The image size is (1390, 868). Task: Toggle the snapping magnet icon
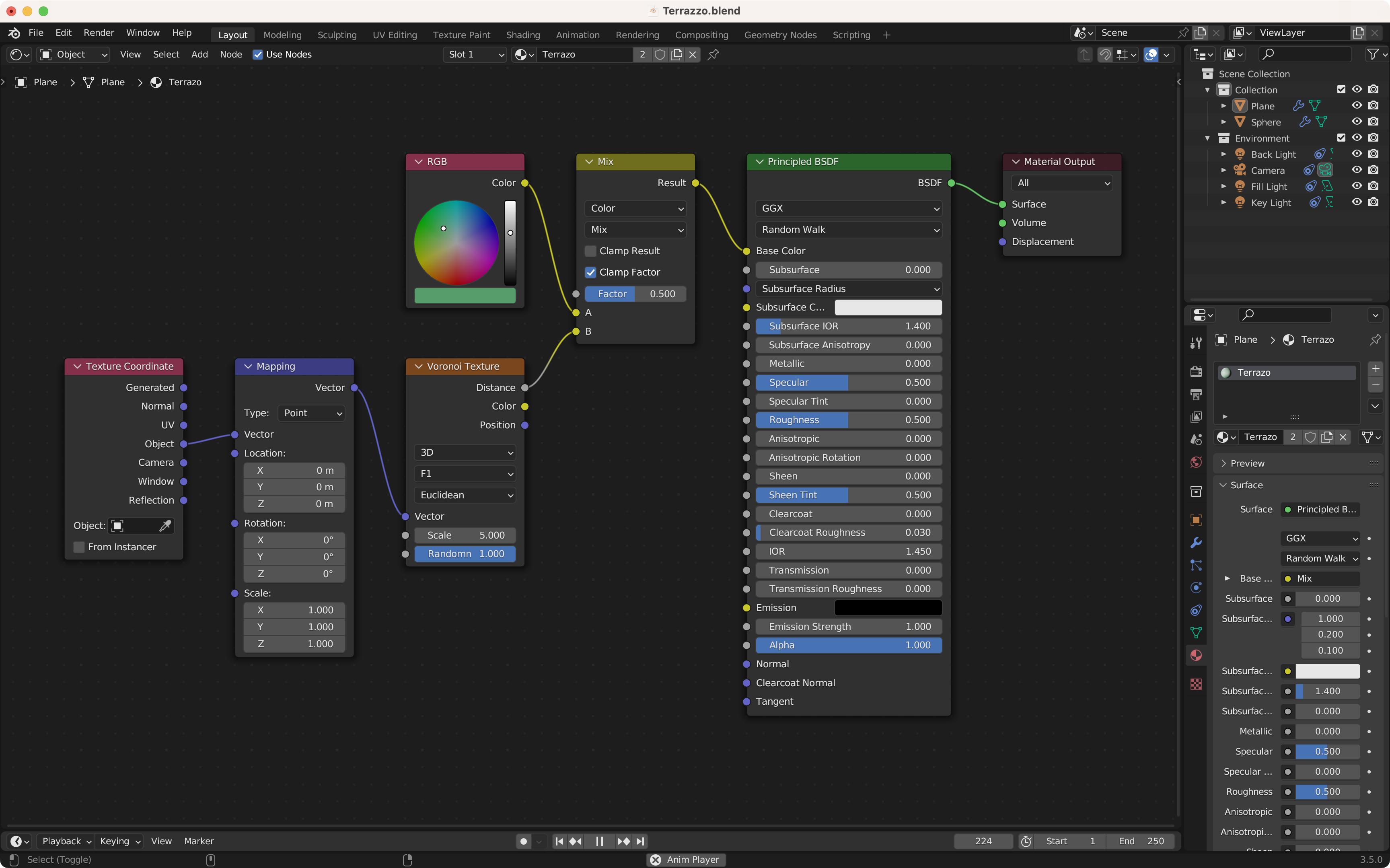[x=1105, y=55]
